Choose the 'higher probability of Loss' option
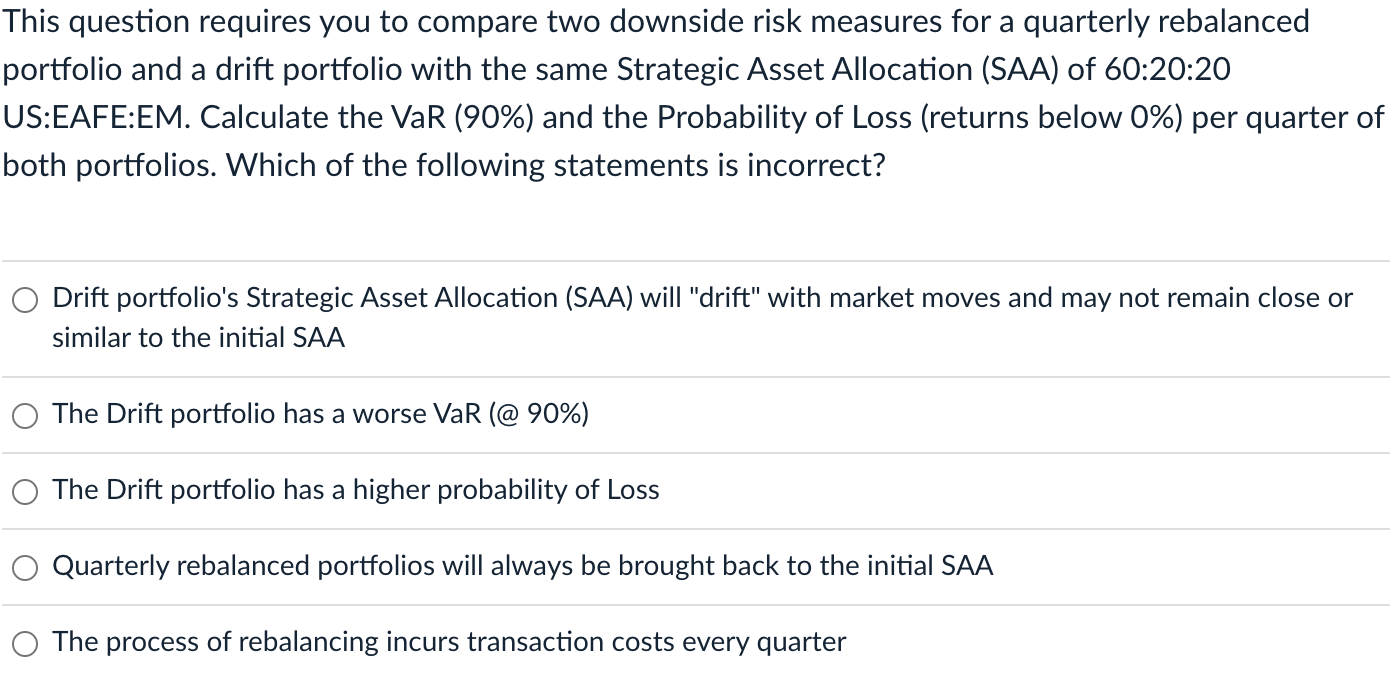Viewport: 1396px width, 696px height. click(24, 491)
